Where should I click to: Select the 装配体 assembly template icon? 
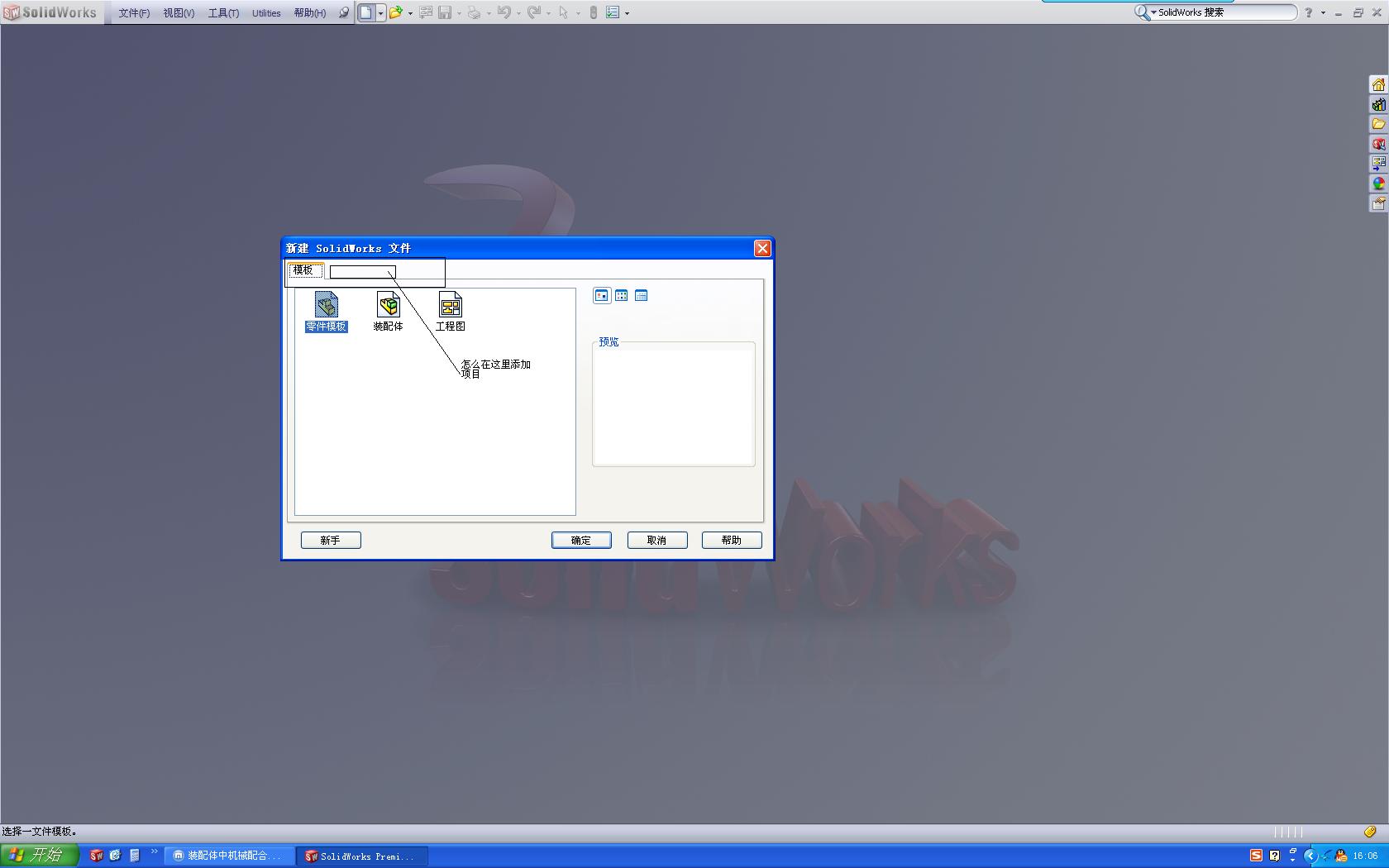[388, 312]
